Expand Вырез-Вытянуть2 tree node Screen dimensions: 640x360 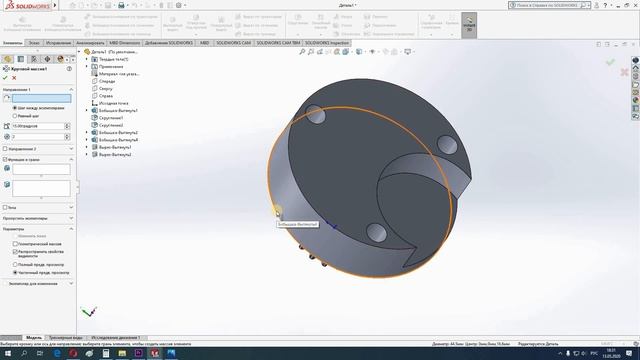(x=87, y=155)
